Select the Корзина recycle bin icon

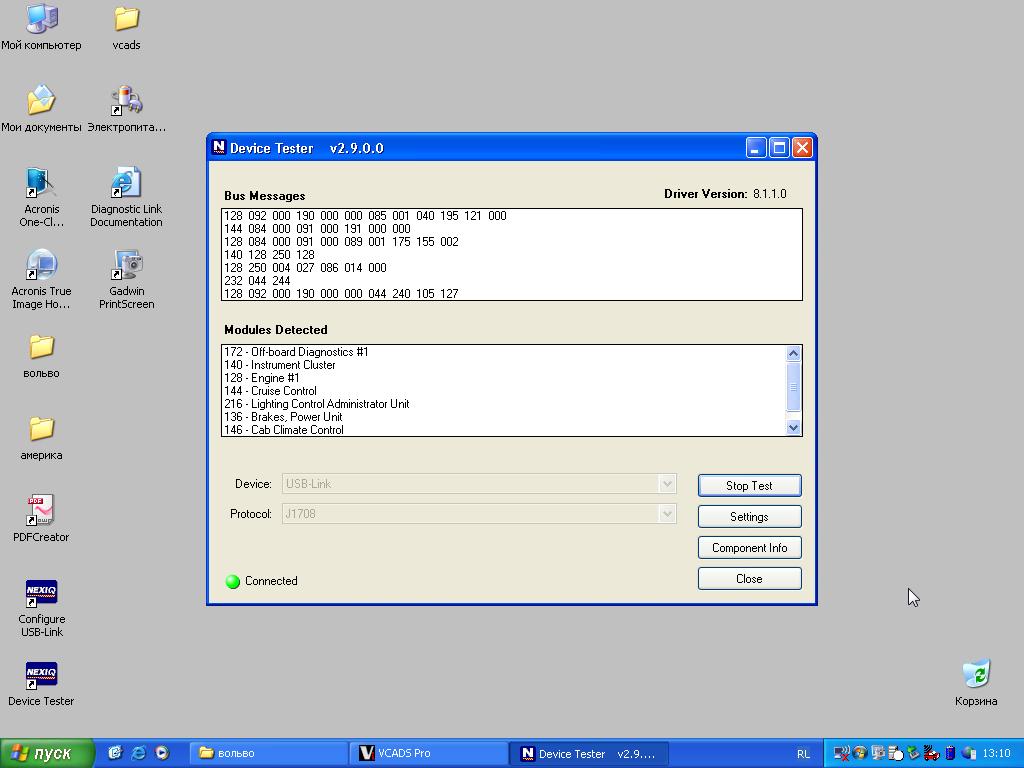point(976,683)
